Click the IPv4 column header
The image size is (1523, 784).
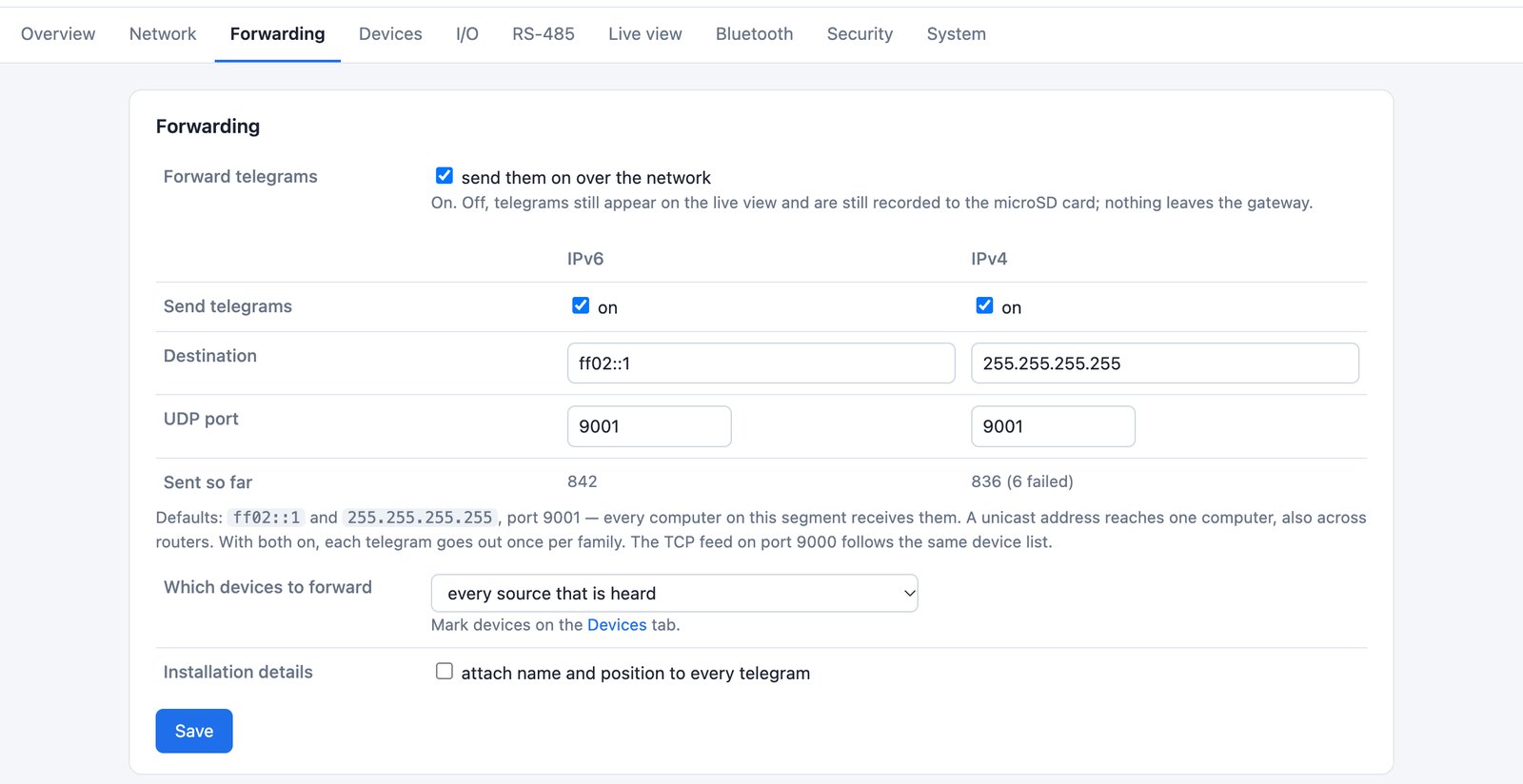tap(989, 259)
